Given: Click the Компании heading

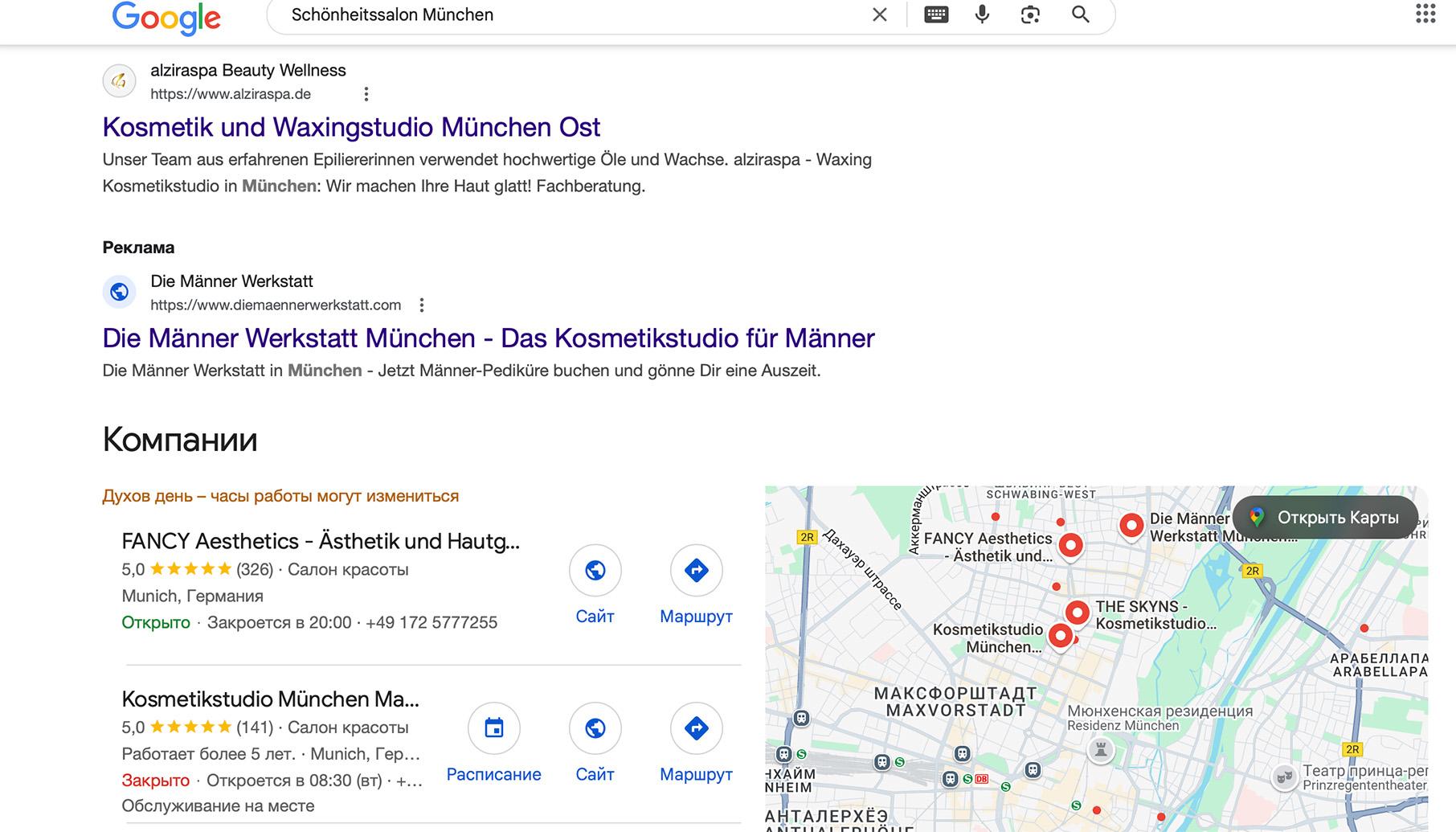Looking at the screenshot, I should [180, 440].
